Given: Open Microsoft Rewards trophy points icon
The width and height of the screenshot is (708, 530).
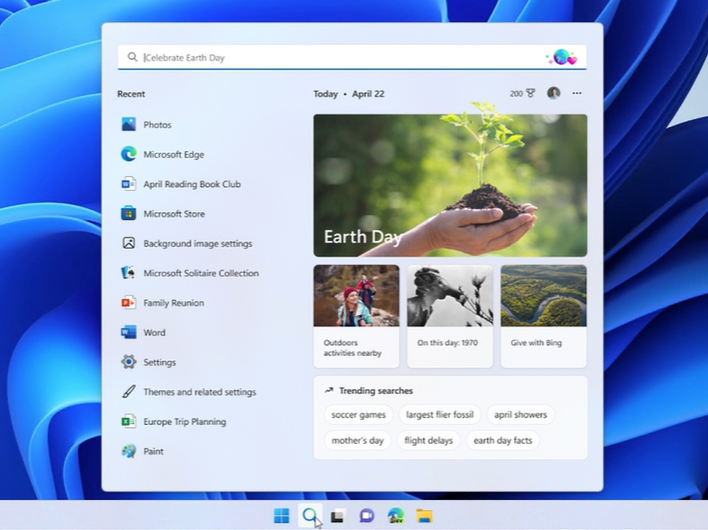Looking at the screenshot, I should point(522,93).
